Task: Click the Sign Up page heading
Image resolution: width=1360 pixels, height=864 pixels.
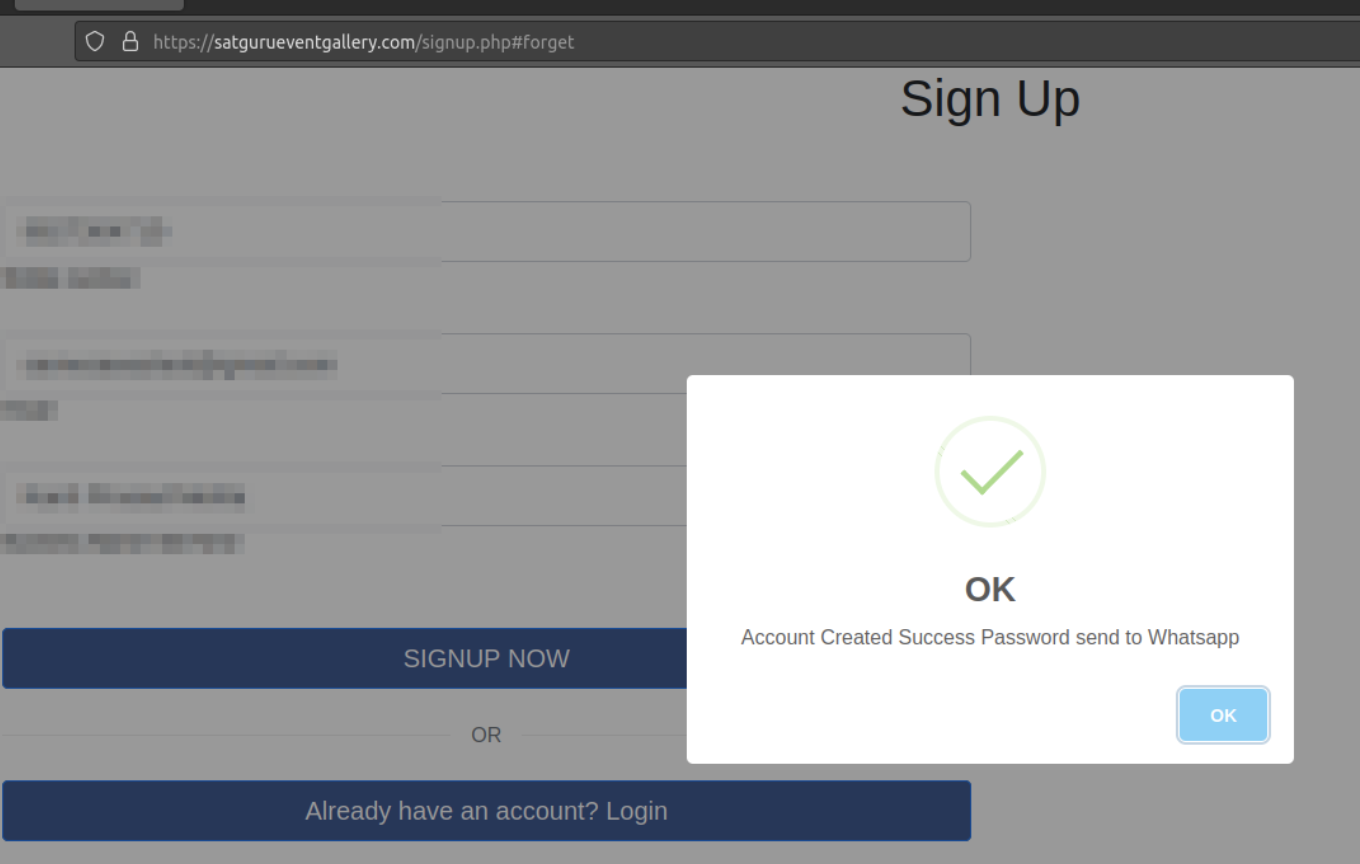Action: pos(990,98)
